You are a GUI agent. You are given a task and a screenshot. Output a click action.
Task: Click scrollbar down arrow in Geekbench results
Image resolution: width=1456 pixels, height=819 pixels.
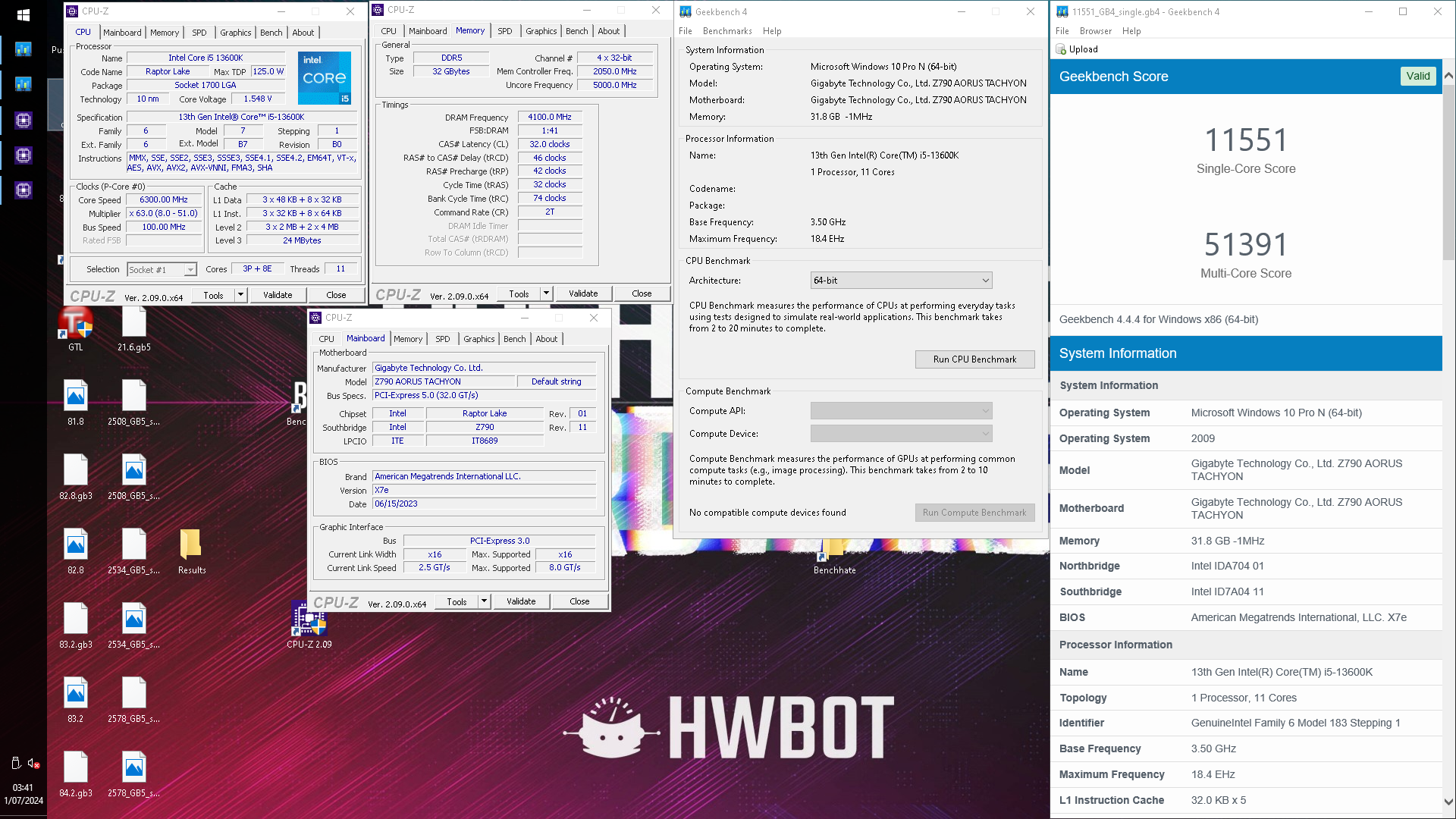point(1448,802)
